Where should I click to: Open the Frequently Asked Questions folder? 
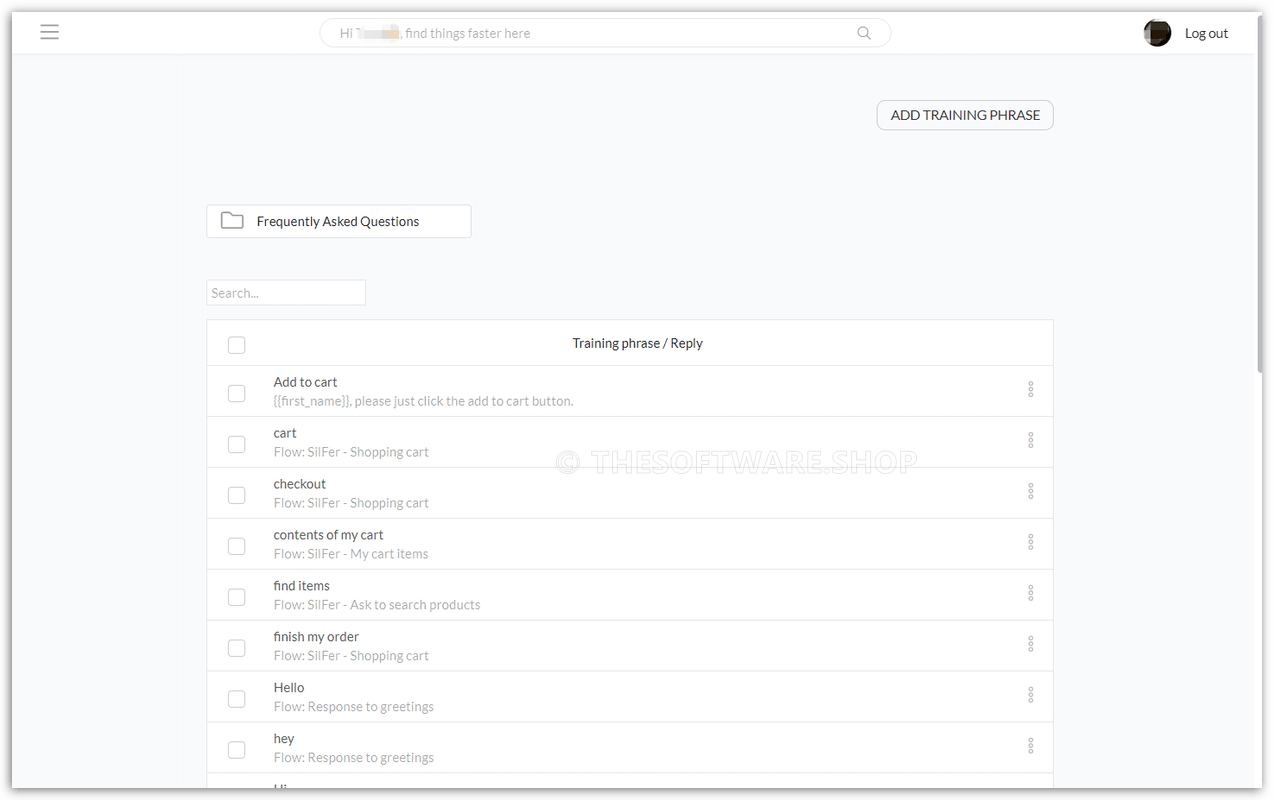[x=337, y=220]
